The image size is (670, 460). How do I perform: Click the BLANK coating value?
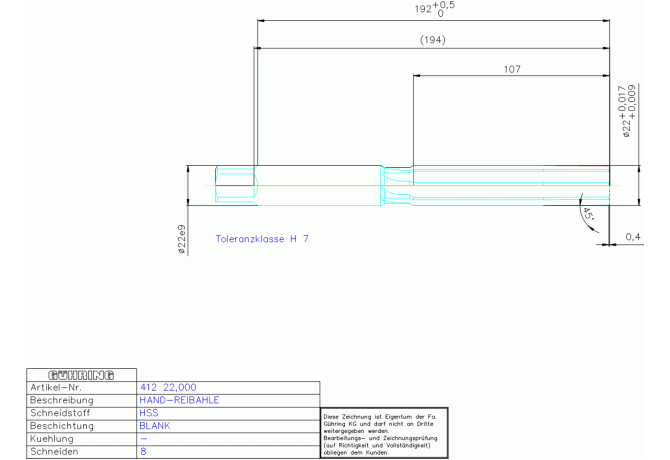point(155,426)
